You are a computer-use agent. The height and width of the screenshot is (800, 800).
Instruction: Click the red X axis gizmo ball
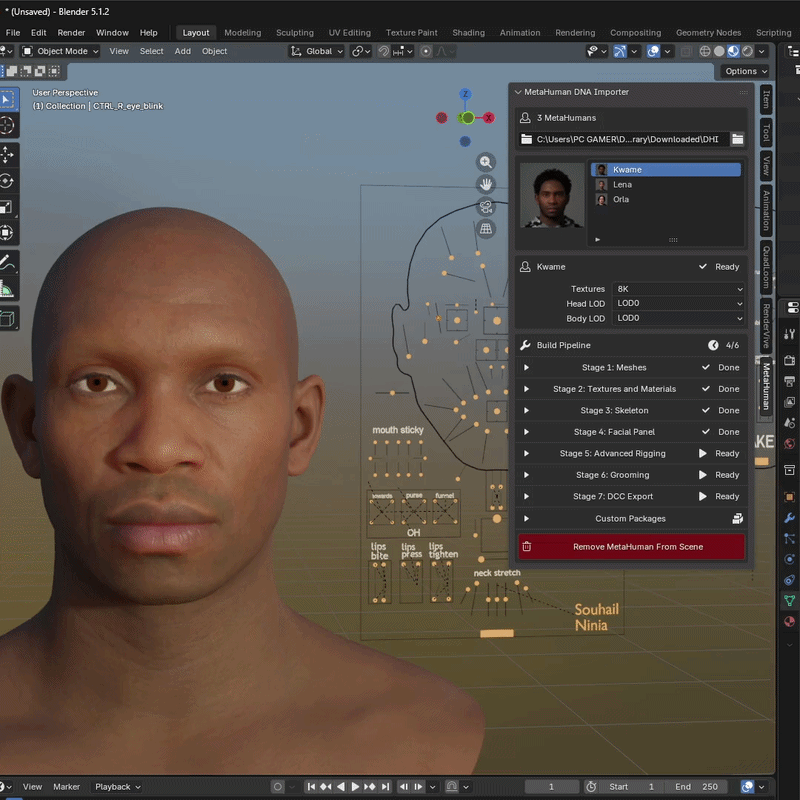pyautogui.click(x=488, y=118)
